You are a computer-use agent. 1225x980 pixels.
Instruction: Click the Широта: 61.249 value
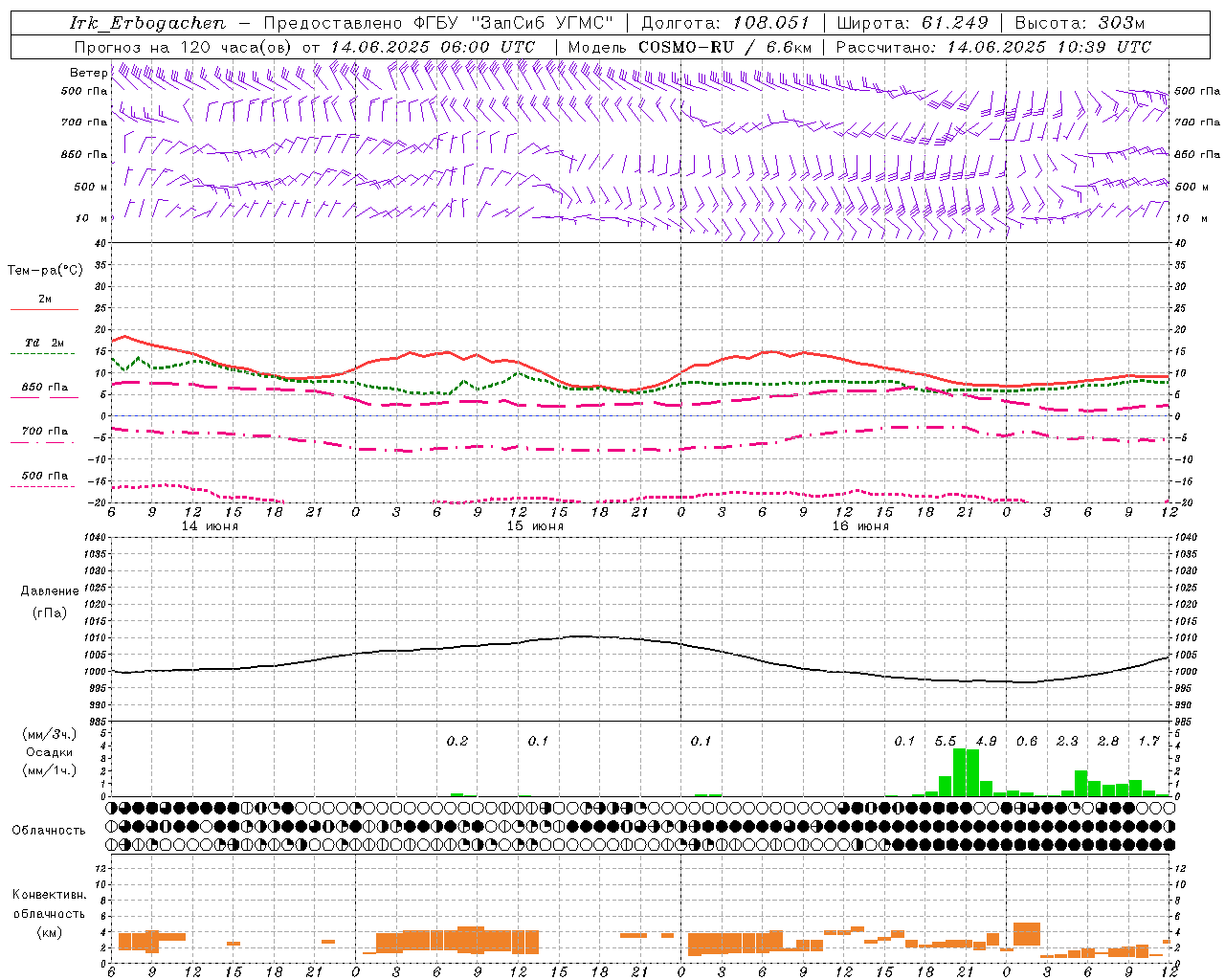tap(912, 23)
